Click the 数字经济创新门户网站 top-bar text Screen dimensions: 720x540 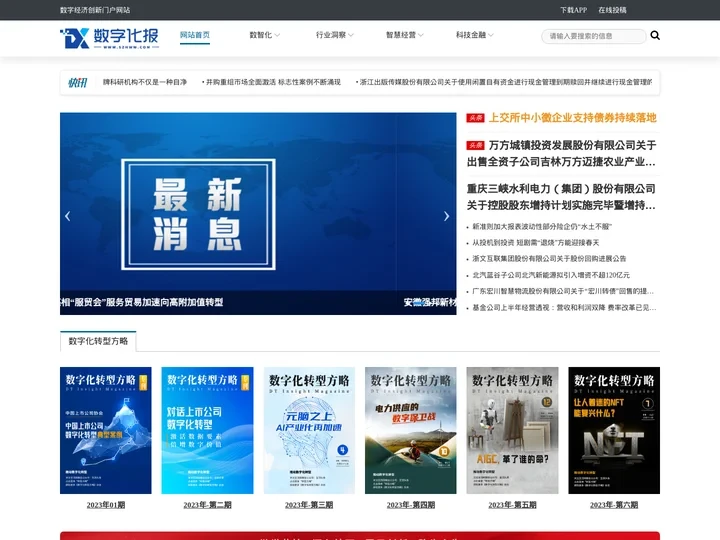[x=95, y=10]
